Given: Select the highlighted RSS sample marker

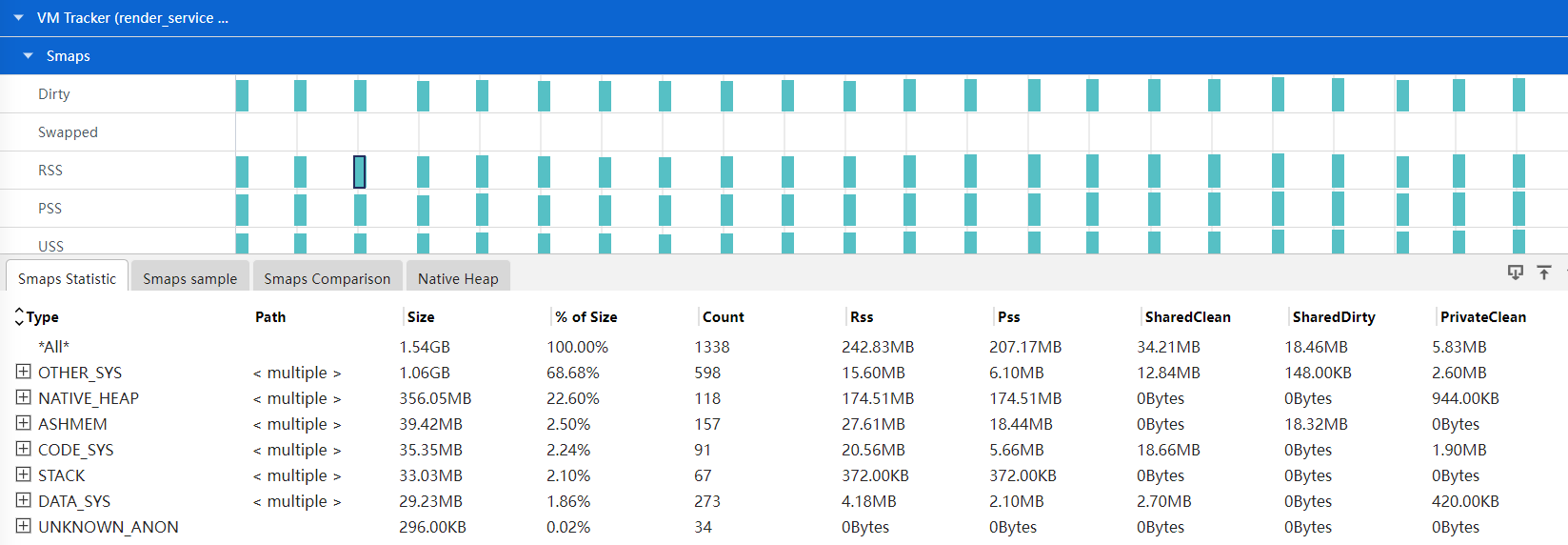Looking at the screenshot, I should click(x=359, y=172).
